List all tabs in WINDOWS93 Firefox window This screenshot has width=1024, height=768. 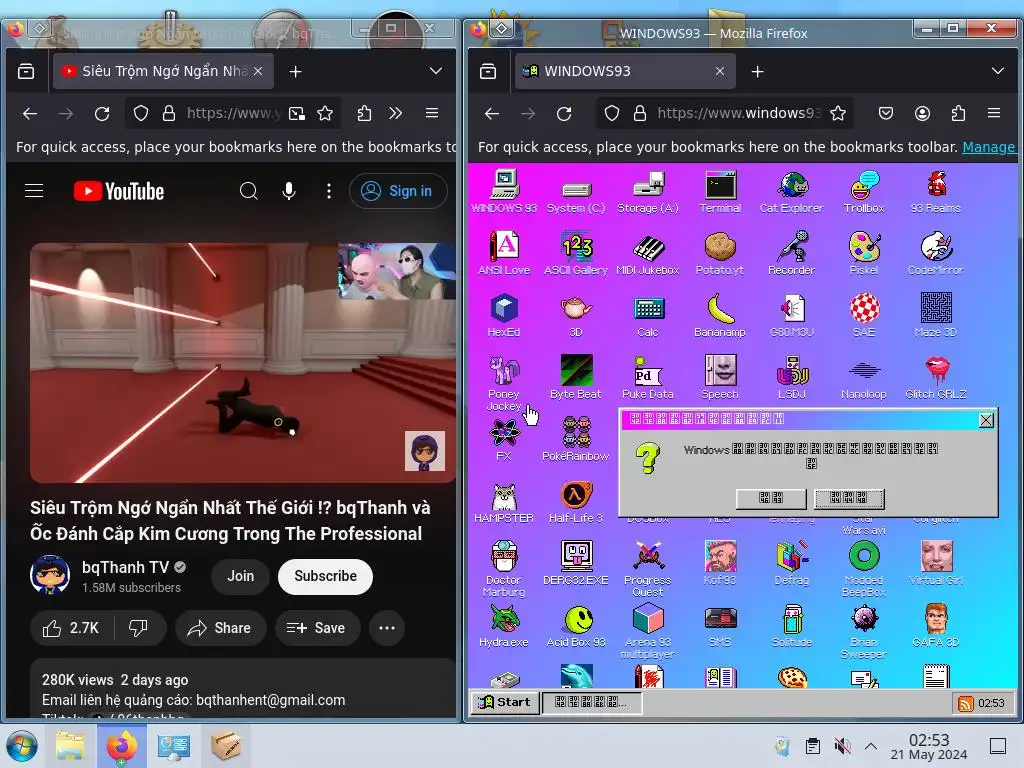coord(997,71)
